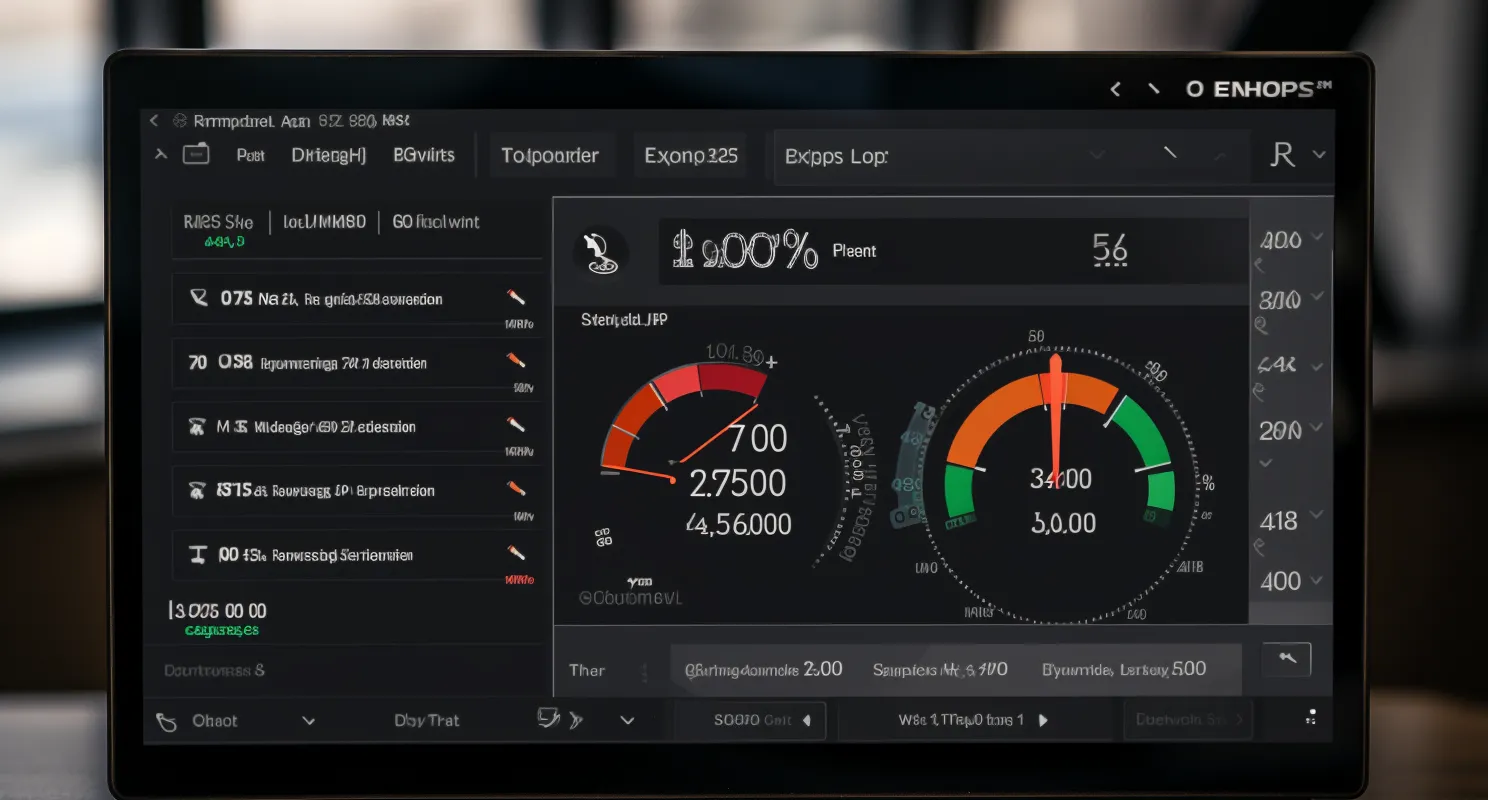
Task: Expand the R dropdown chevron
Action: point(1319,155)
